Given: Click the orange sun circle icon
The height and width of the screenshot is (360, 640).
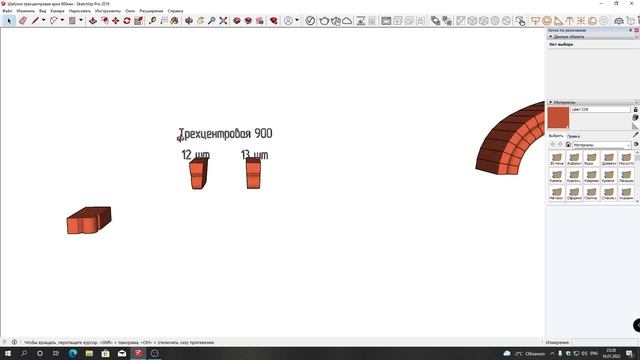Looking at the screenshot, I should click(x=547, y=20).
